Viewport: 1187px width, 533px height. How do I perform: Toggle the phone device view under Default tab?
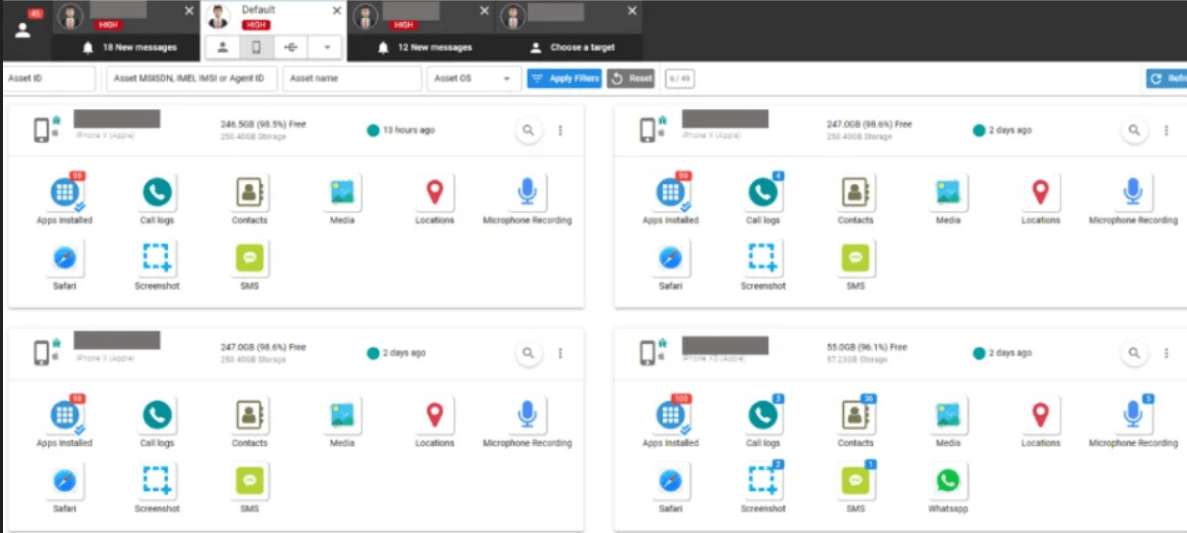[256, 47]
